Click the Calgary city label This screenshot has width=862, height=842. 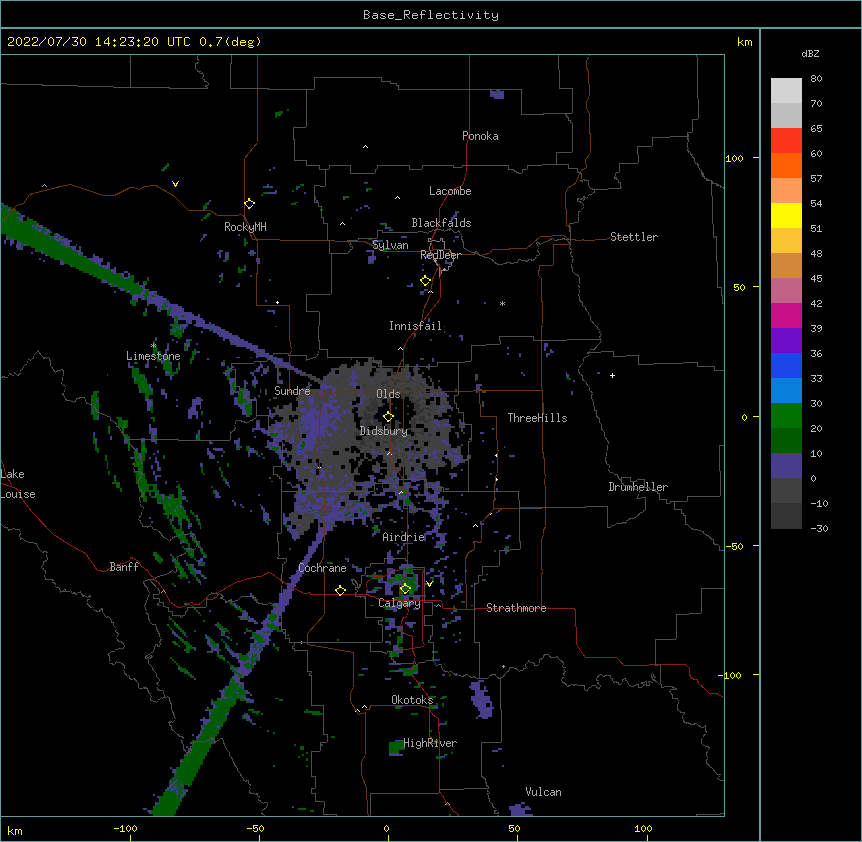(x=399, y=603)
